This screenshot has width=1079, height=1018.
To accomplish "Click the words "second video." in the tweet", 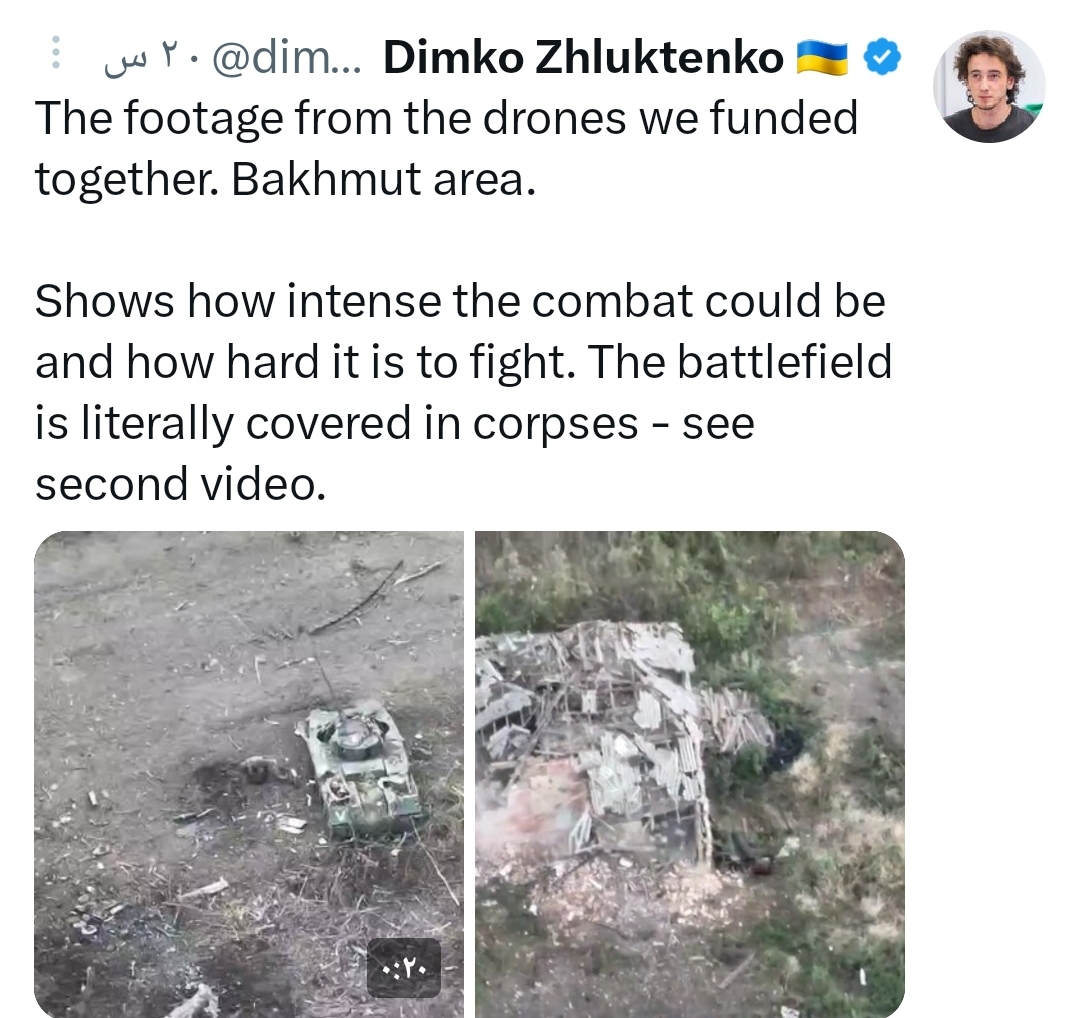I will tap(180, 484).
